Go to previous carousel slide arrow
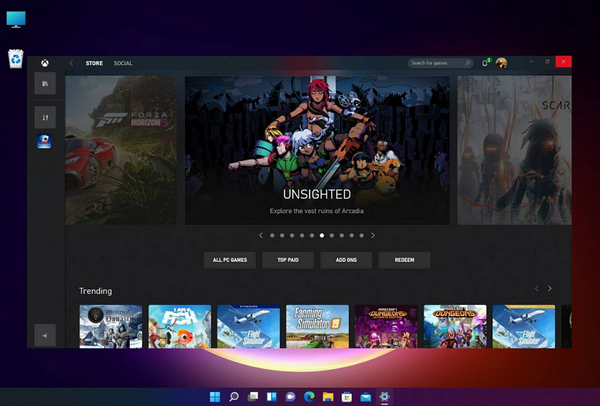Screen dimensions: 600x406 click(x=261, y=235)
